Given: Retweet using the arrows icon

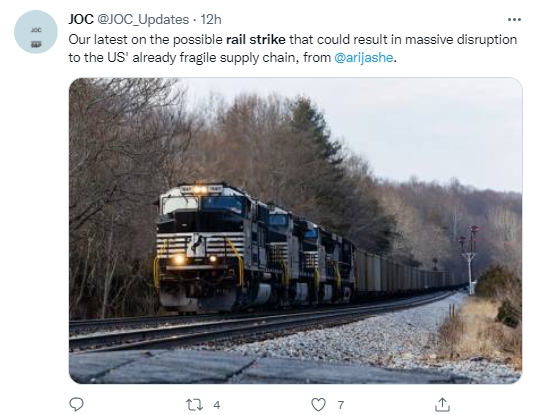Looking at the screenshot, I should pyautogui.click(x=194, y=405).
